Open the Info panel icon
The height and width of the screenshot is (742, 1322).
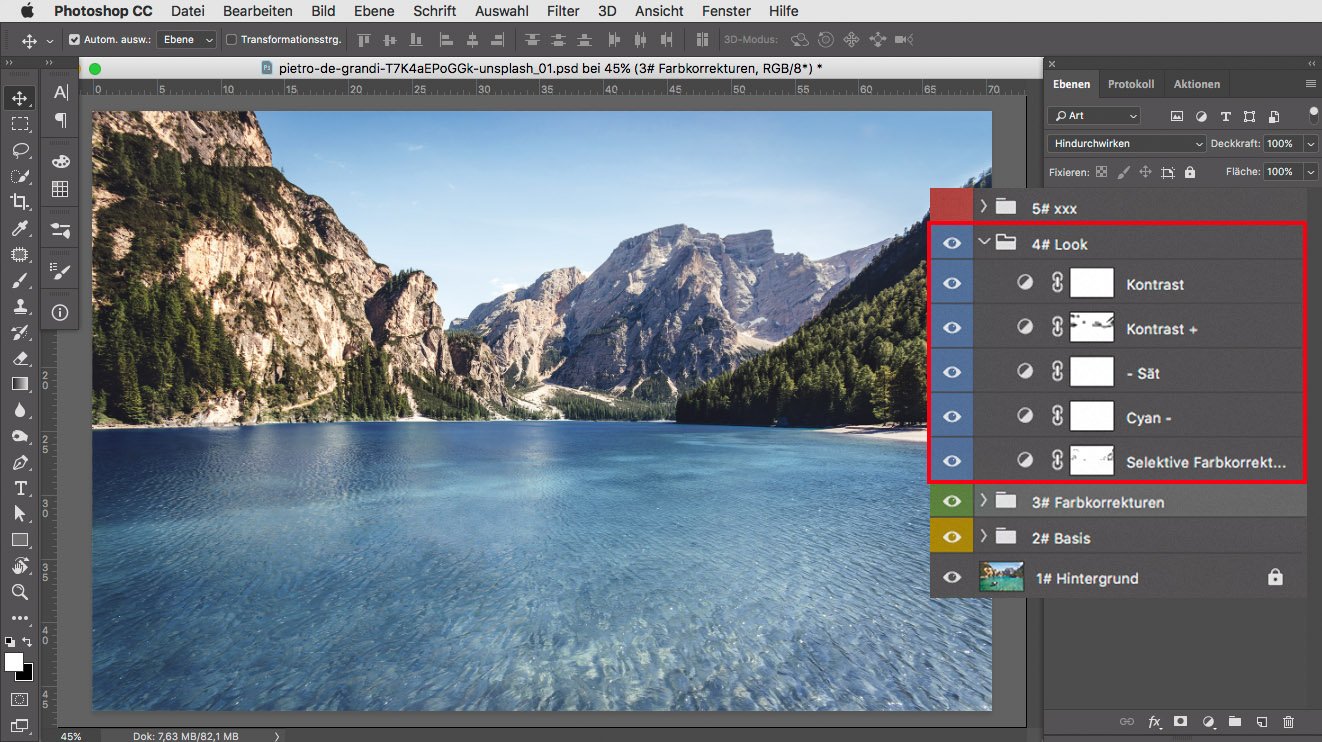(x=60, y=312)
